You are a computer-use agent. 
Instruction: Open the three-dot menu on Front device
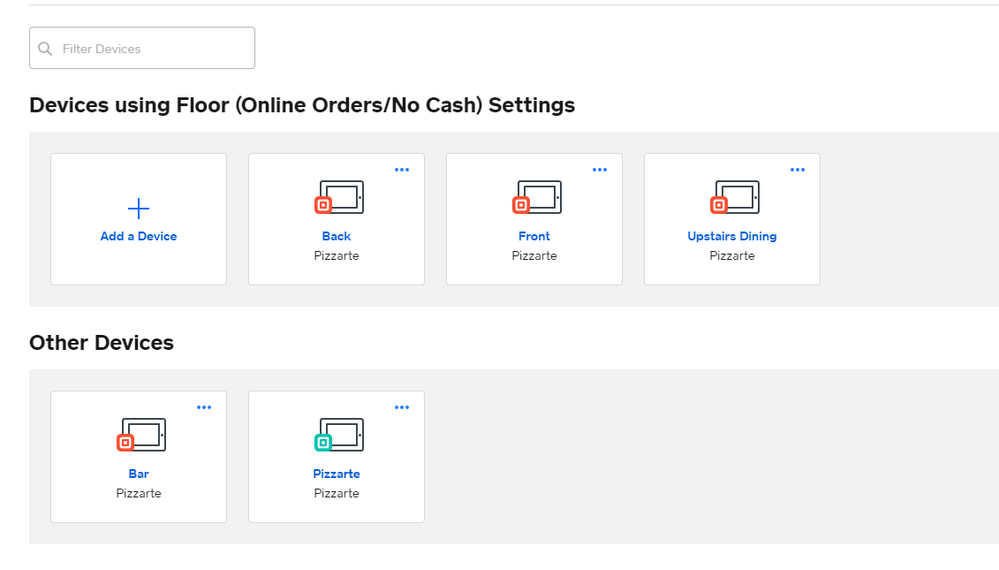pos(600,170)
